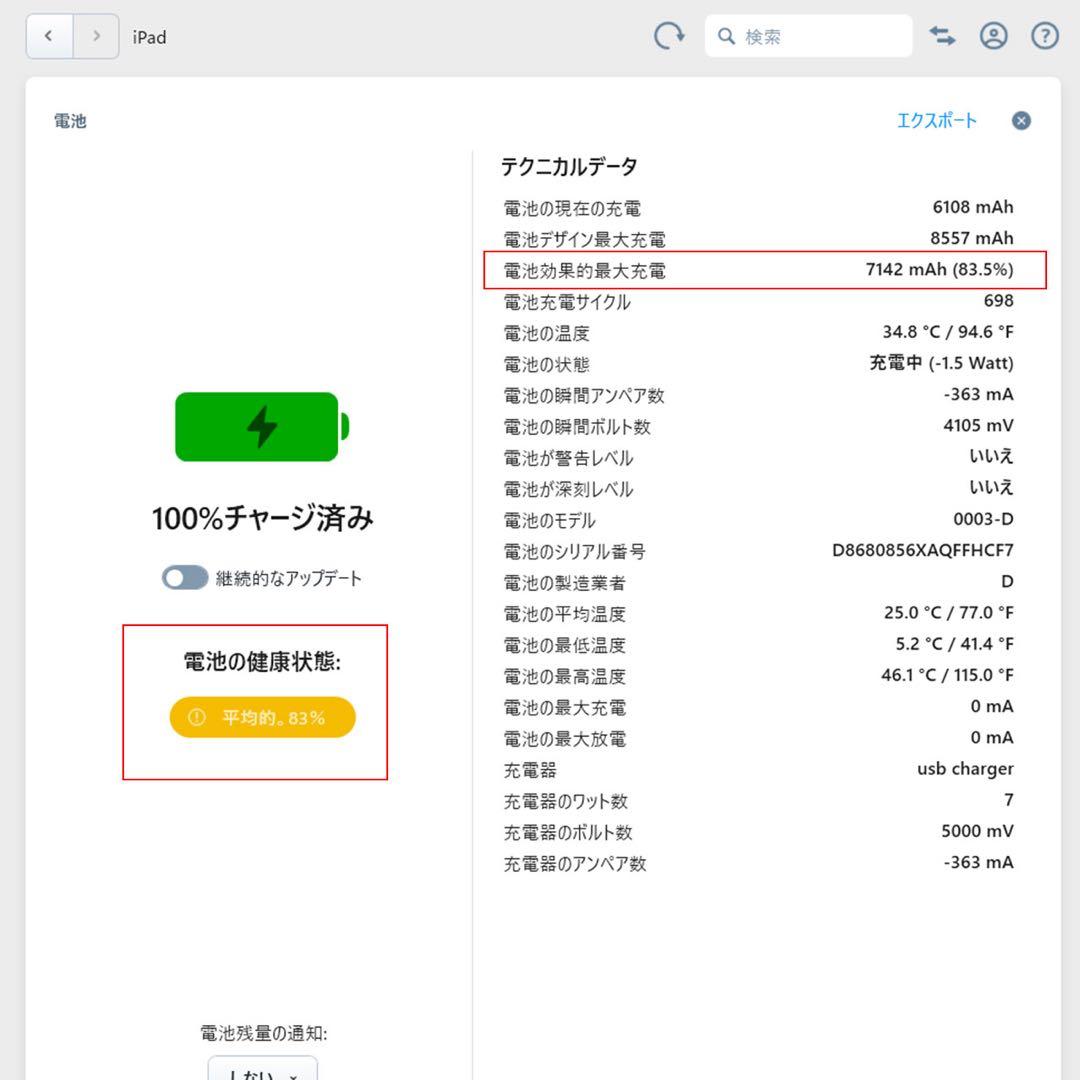
Task: Click the 電池の健康状態 83% yellow badge
Action: pos(262,717)
